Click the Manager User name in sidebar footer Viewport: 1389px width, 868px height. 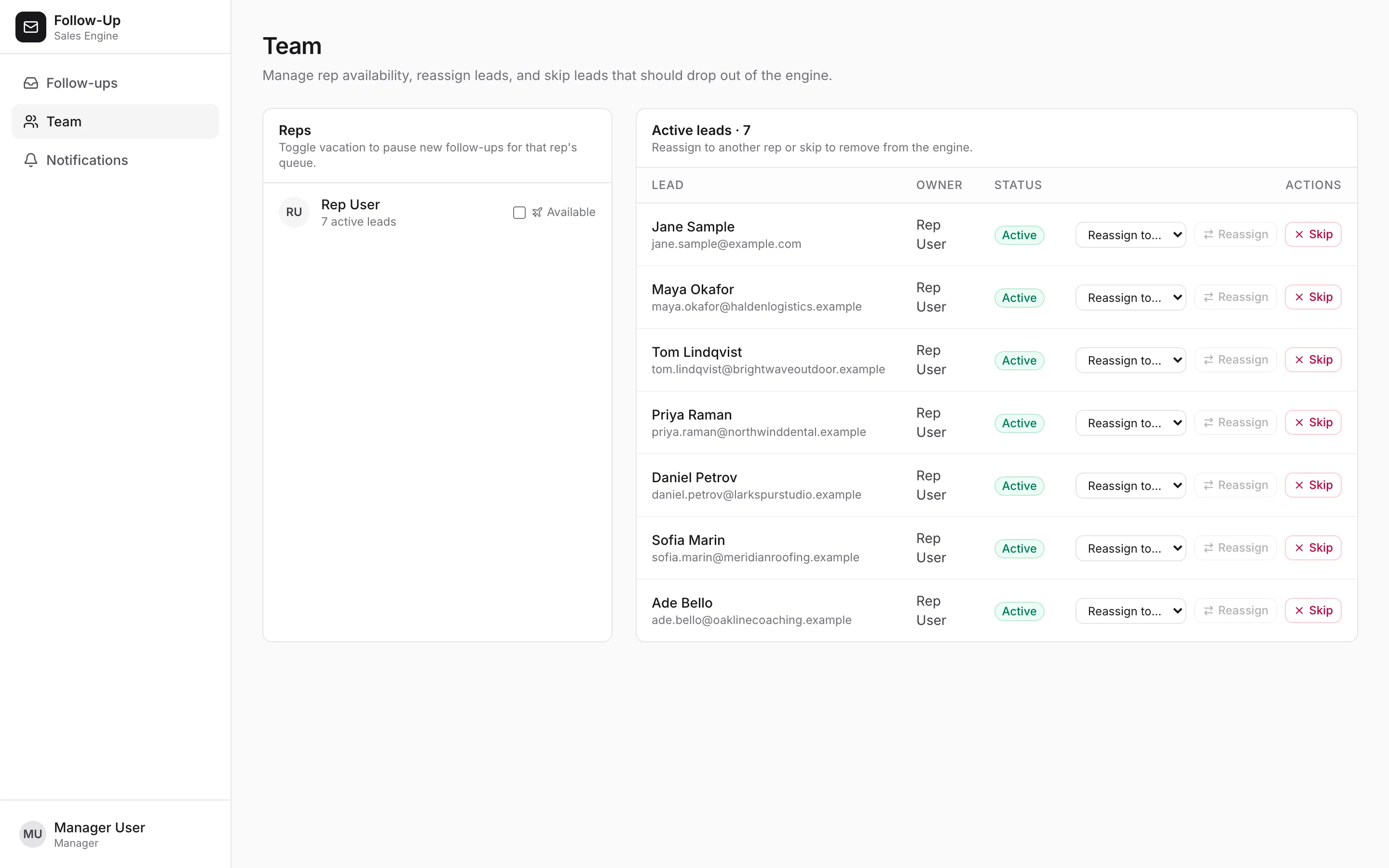99,827
